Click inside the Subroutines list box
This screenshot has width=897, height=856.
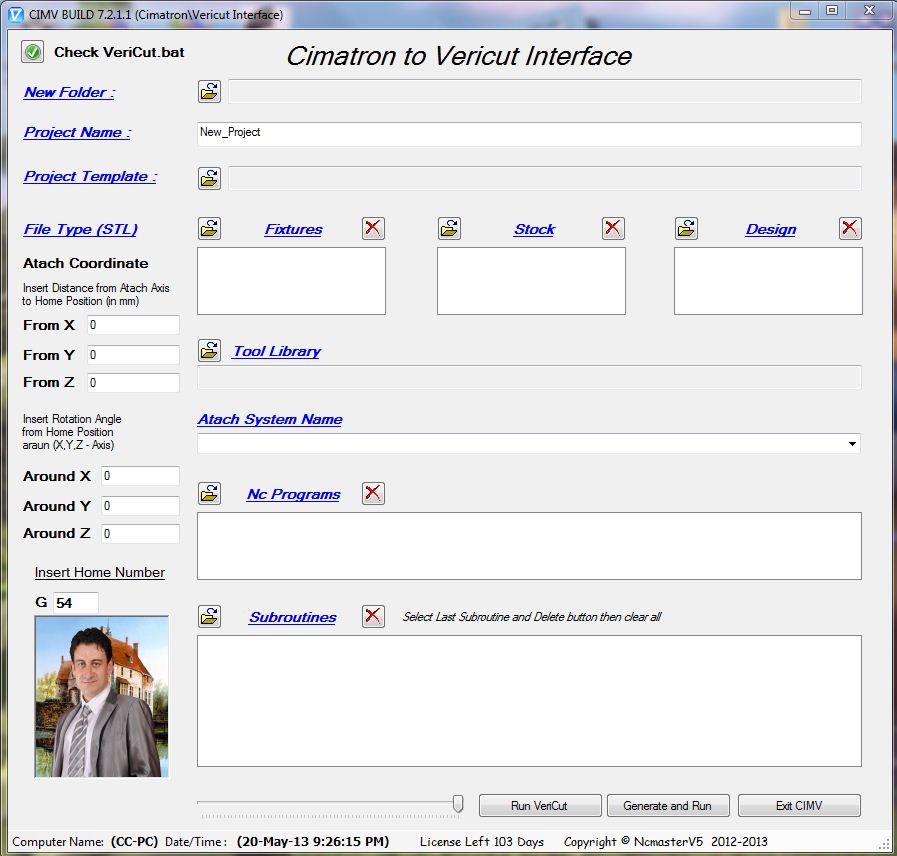click(529, 701)
